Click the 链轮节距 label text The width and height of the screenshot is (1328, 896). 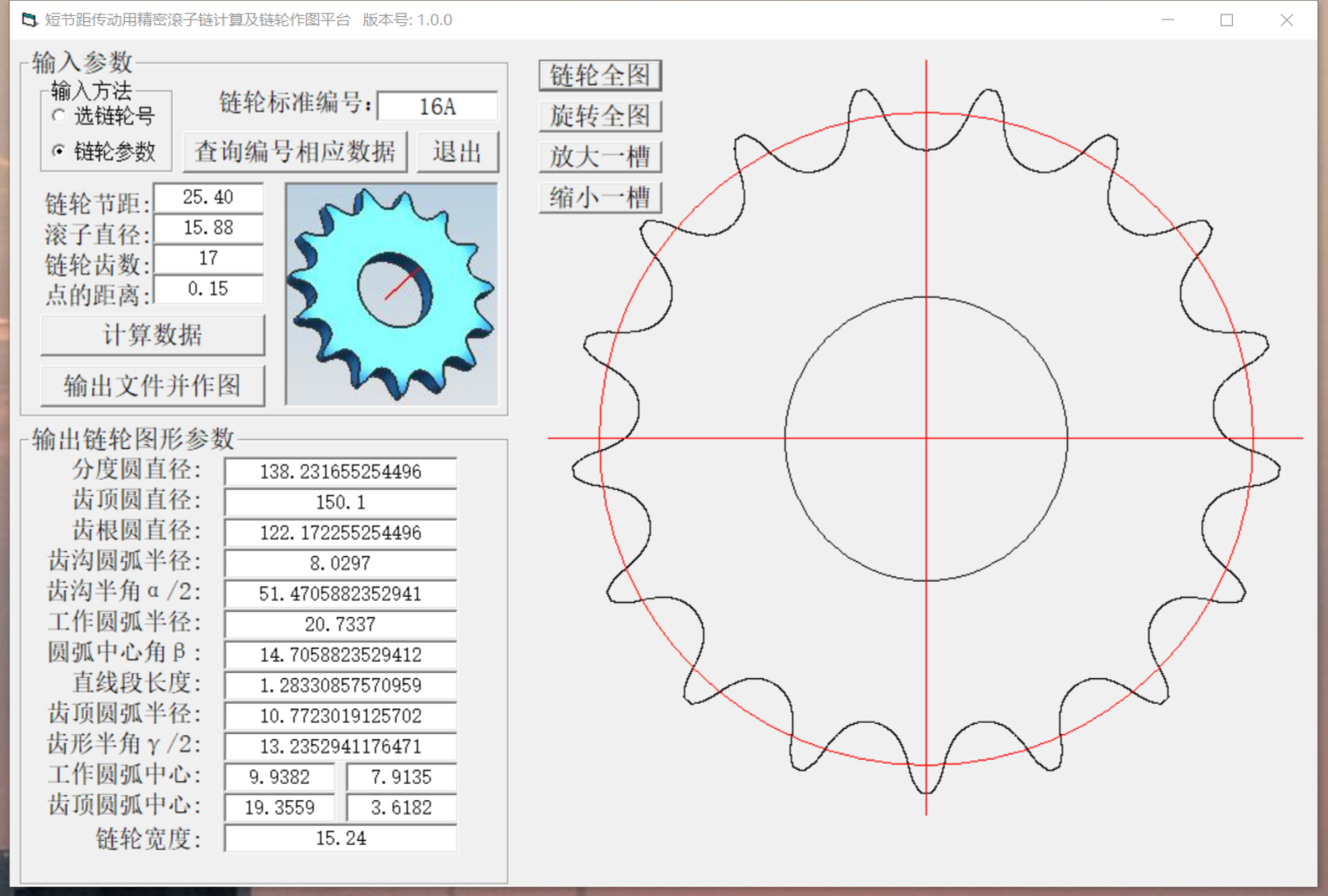tap(98, 203)
